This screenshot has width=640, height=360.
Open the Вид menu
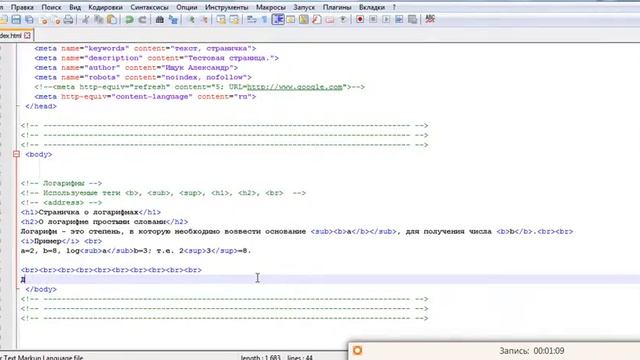coord(75,7)
